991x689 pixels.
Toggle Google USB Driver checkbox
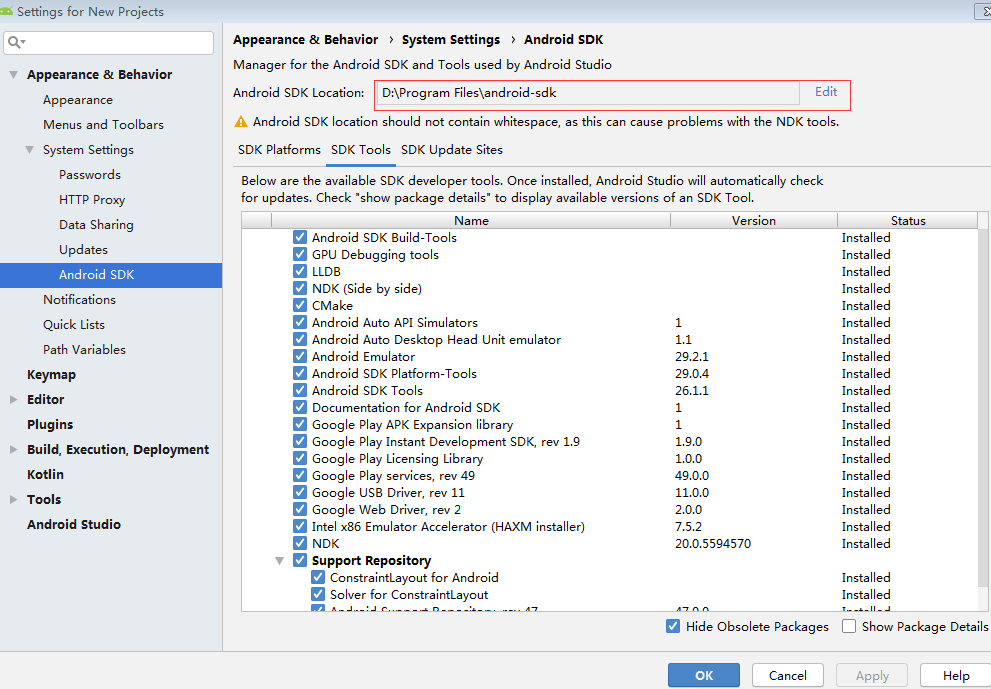point(300,493)
